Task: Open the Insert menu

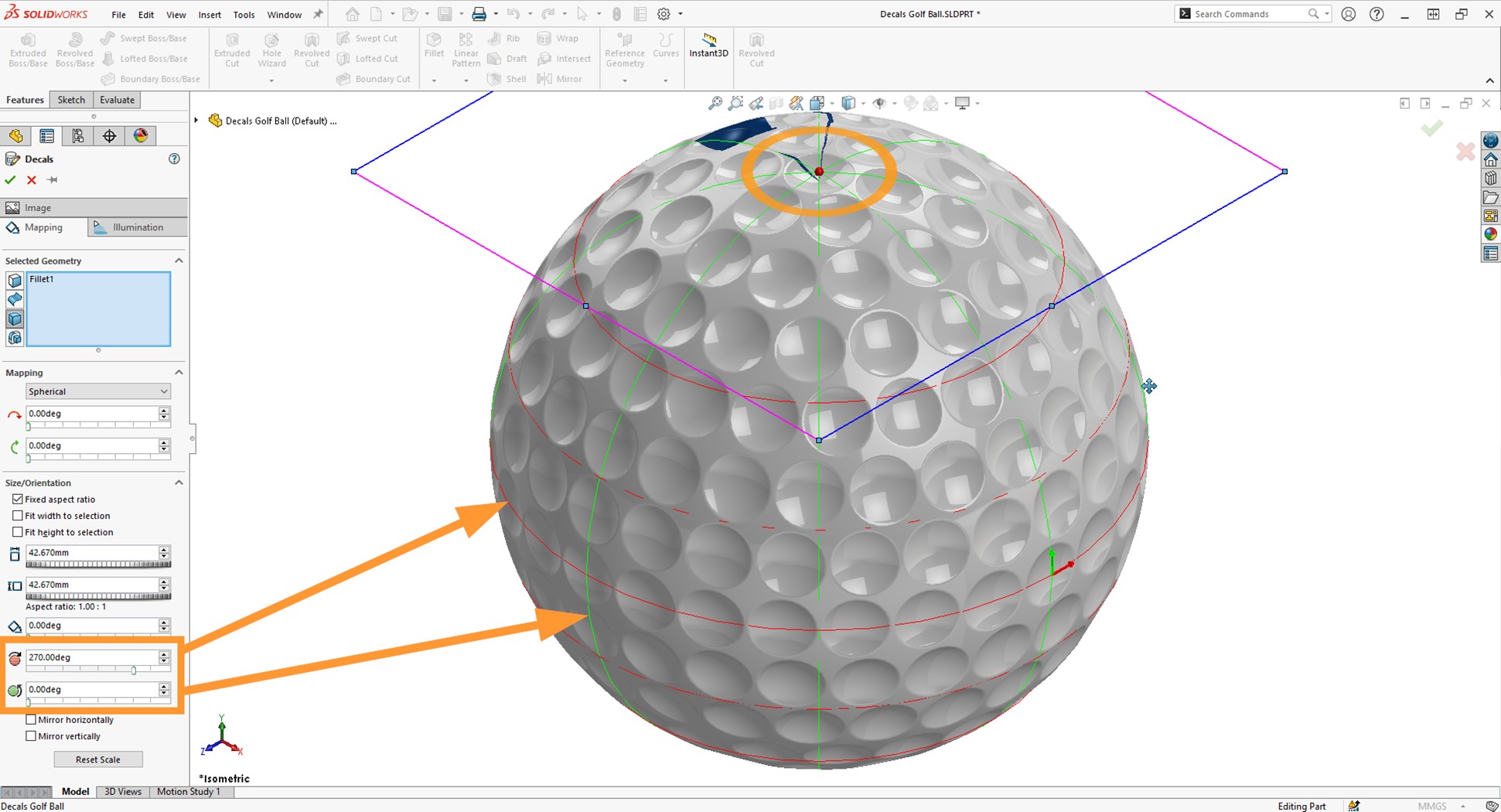Action: [210, 14]
